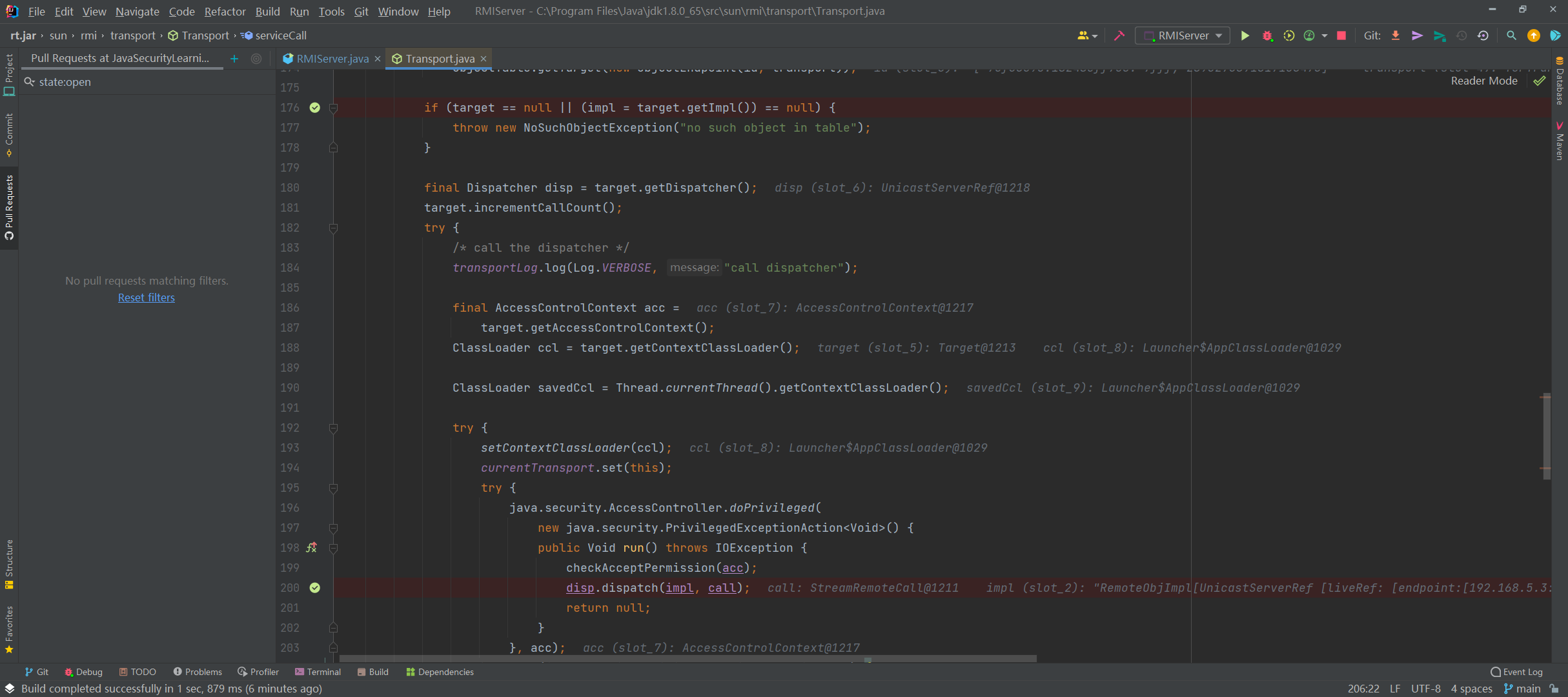1568x697 pixels.
Task: Click the green Run button
Action: 1245,36
